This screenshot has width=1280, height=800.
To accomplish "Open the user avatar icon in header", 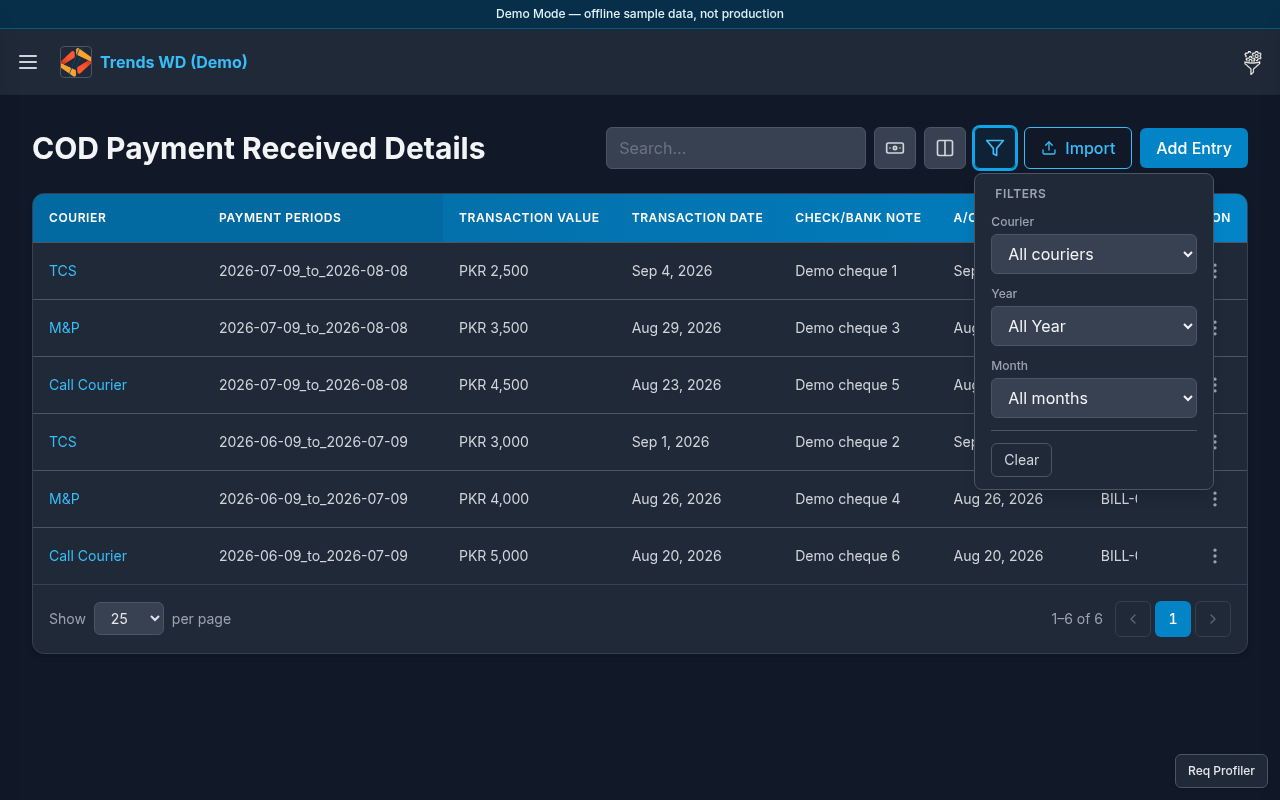I will pos(1252,62).
